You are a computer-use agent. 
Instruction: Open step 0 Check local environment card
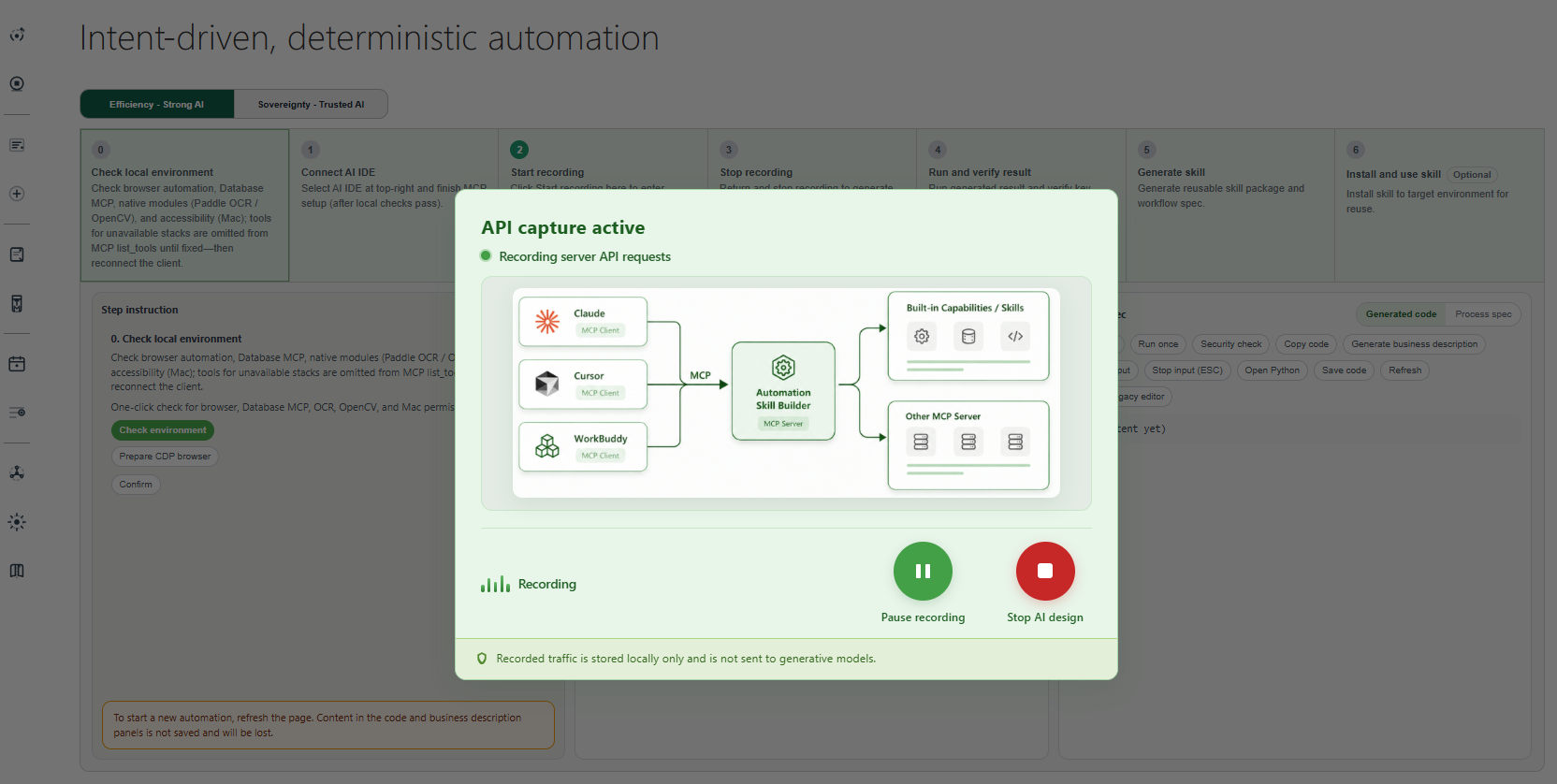(x=184, y=206)
